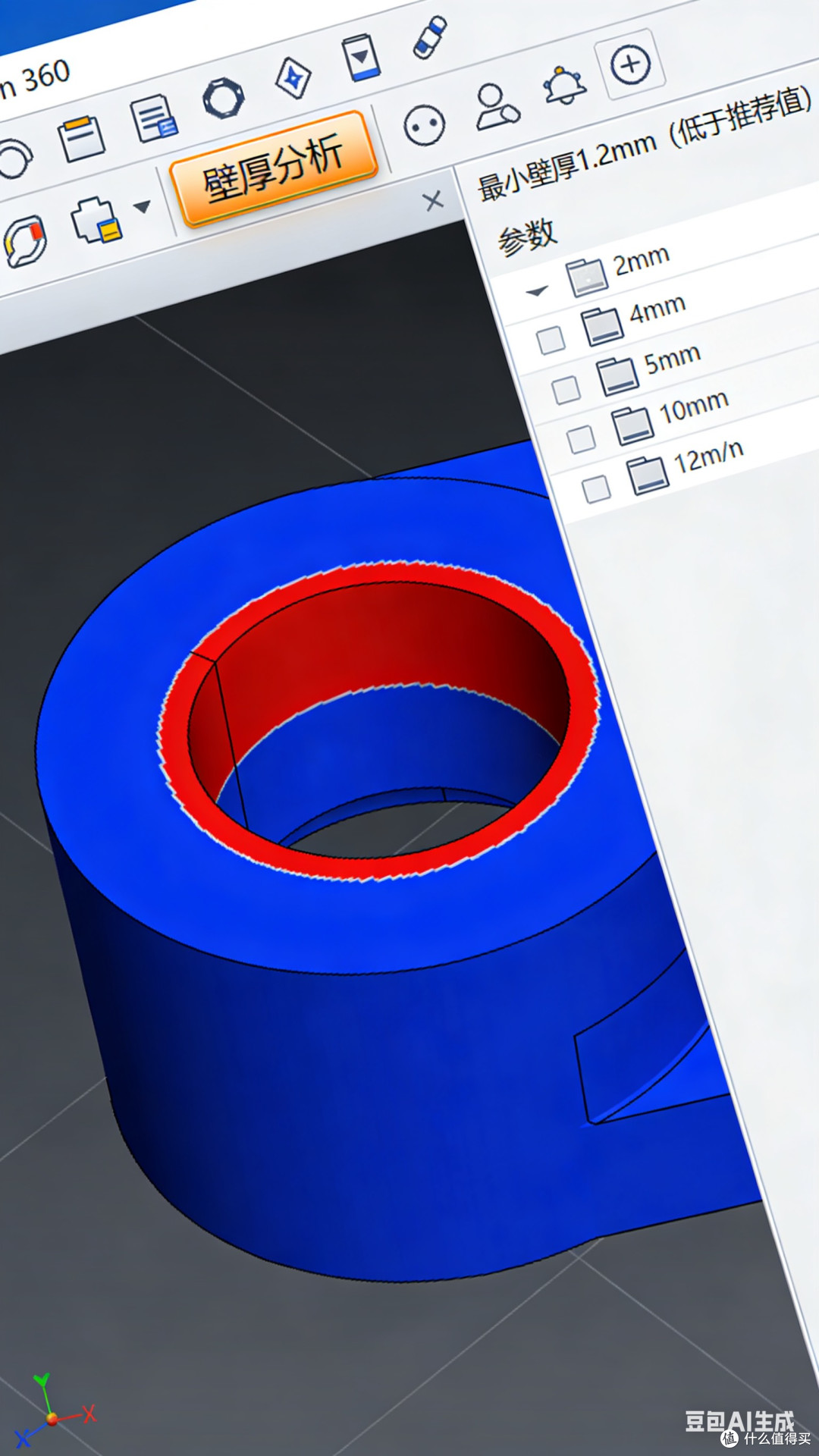Open the document list icon in the toolbar
Screen dimensions: 819x1456
(x=154, y=119)
